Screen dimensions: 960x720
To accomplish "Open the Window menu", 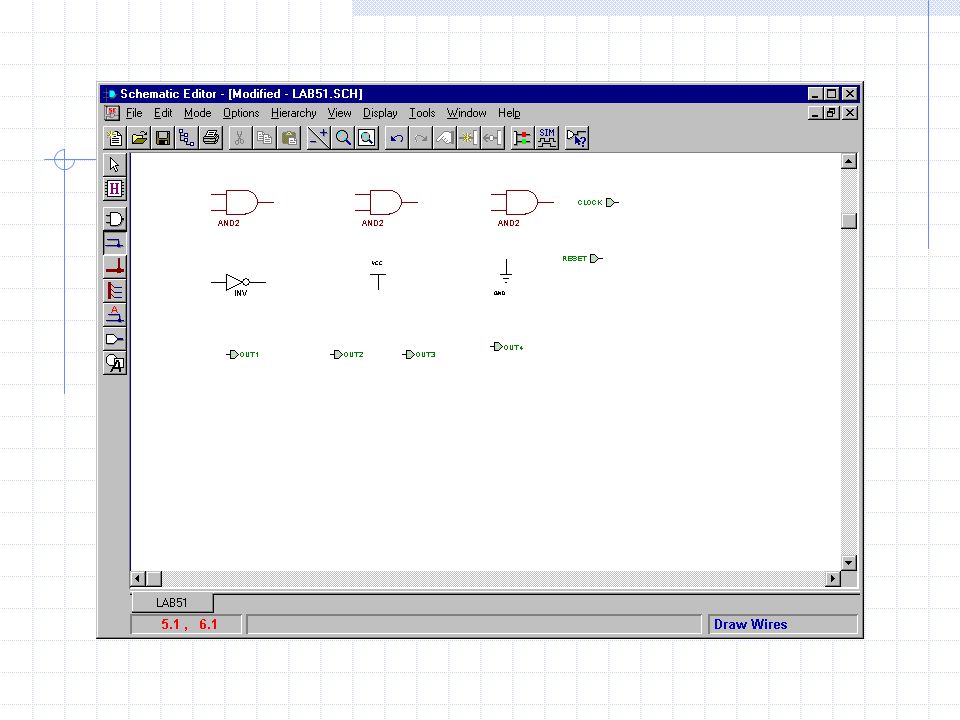I will point(467,113).
